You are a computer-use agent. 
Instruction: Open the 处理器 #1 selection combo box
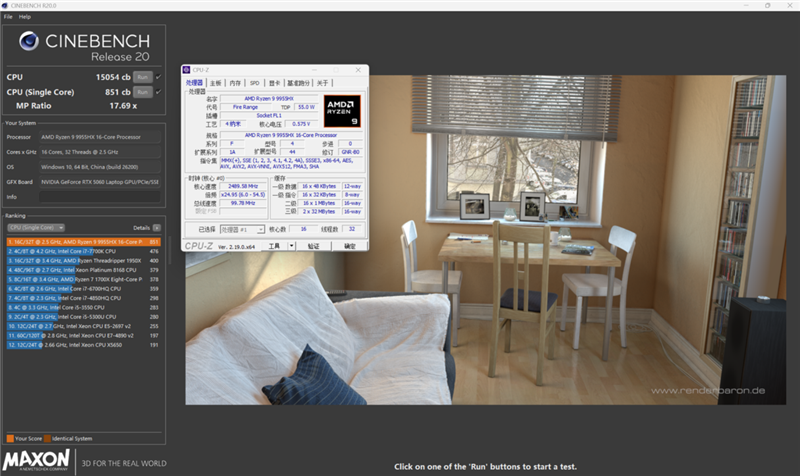coord(242,230)
